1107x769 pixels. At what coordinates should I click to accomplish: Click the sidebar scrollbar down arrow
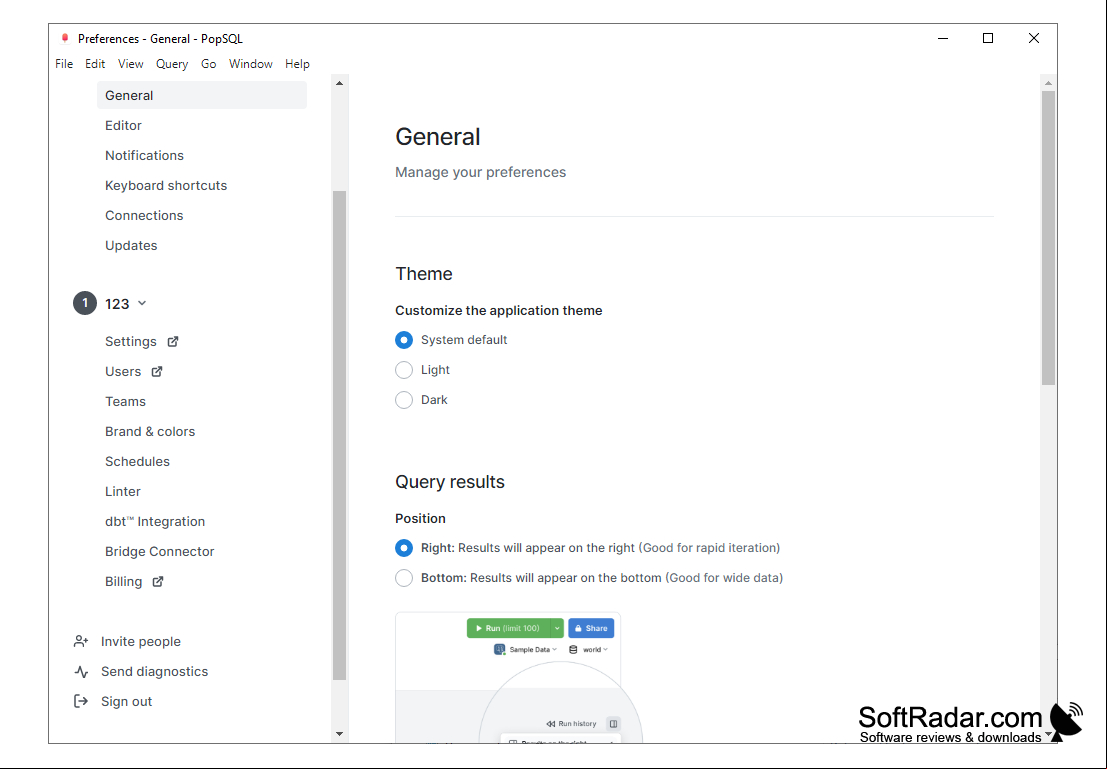340,734
